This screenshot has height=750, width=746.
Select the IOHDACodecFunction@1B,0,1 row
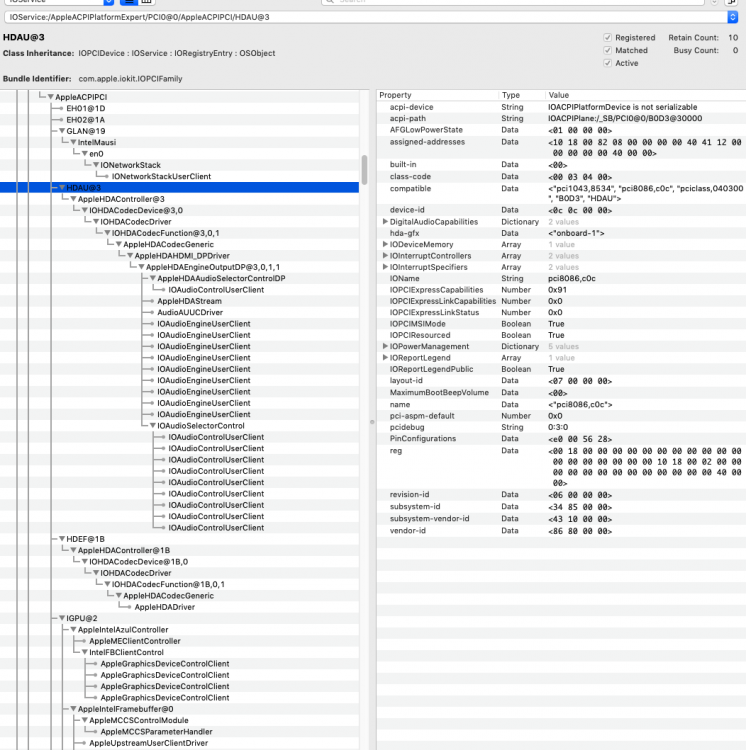pos(180,585)
